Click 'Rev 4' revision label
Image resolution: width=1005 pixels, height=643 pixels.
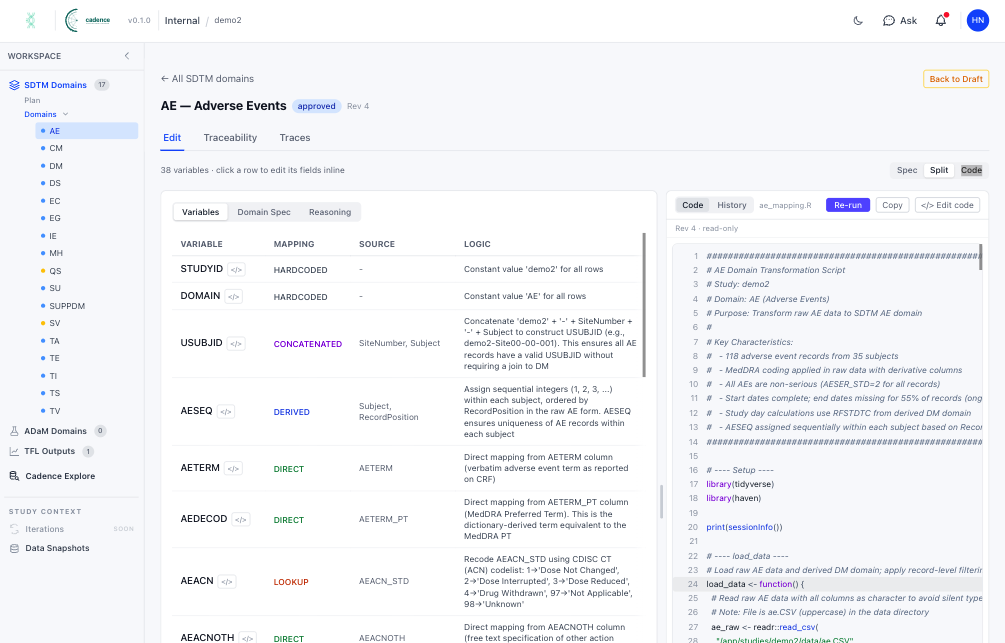(358, 106)
